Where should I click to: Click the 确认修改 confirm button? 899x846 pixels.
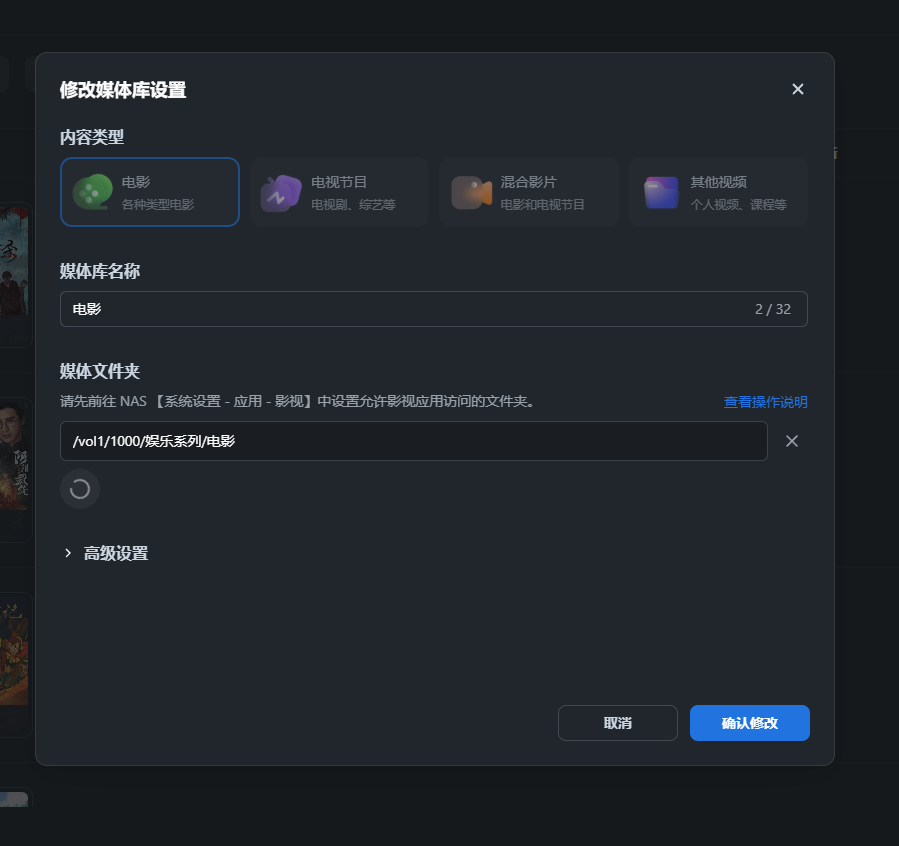coord(749,722)
